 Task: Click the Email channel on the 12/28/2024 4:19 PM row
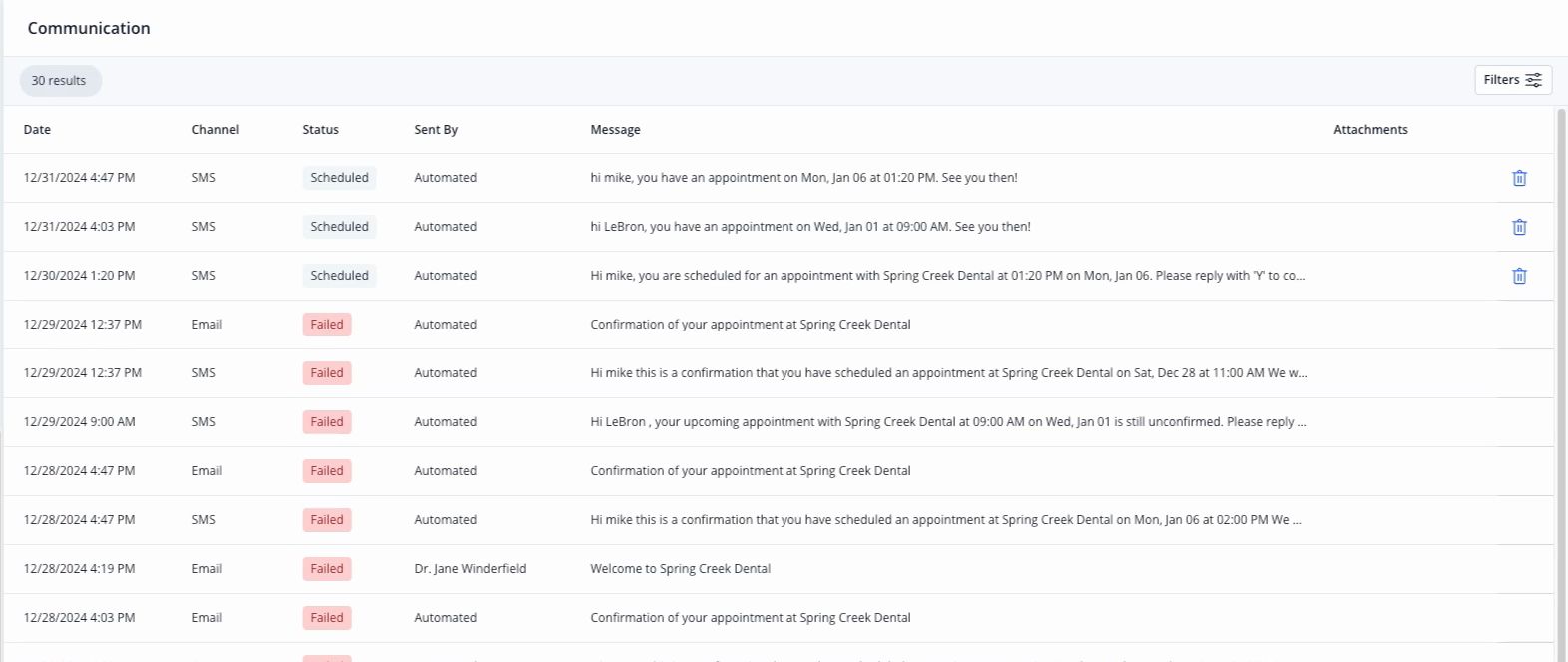[207, 569]
